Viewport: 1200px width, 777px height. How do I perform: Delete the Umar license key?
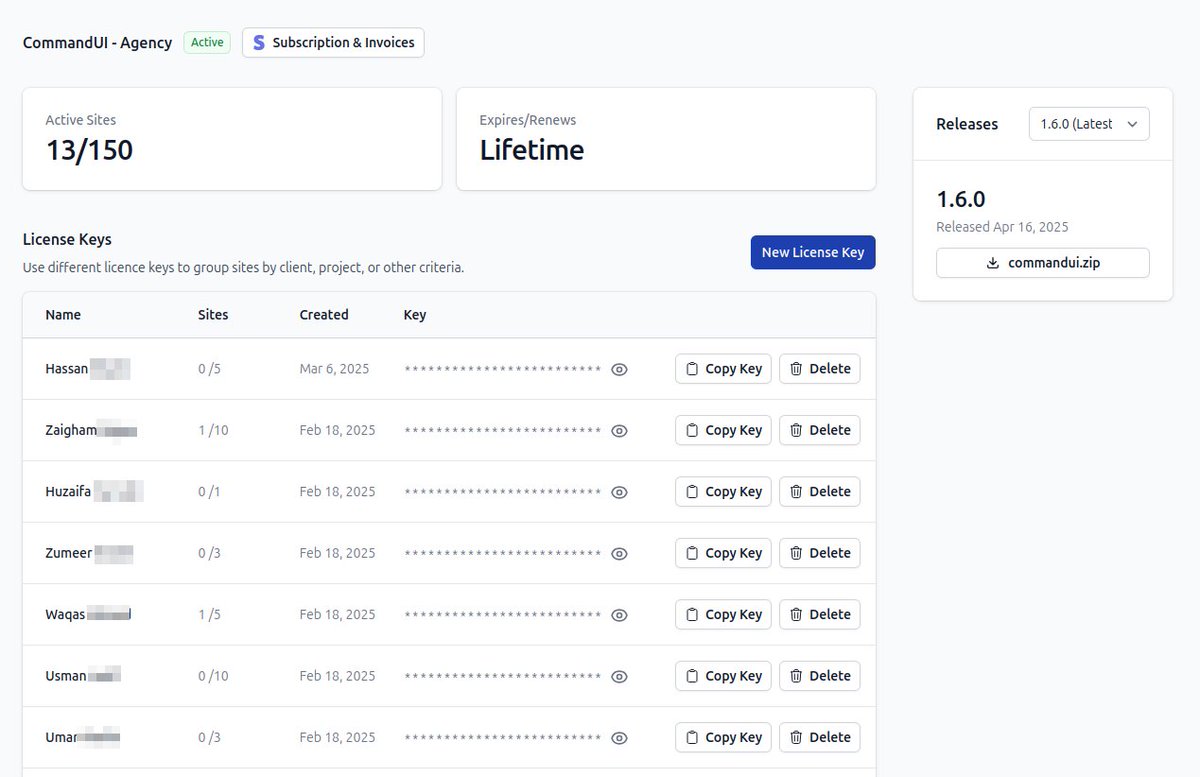point(819,737)
